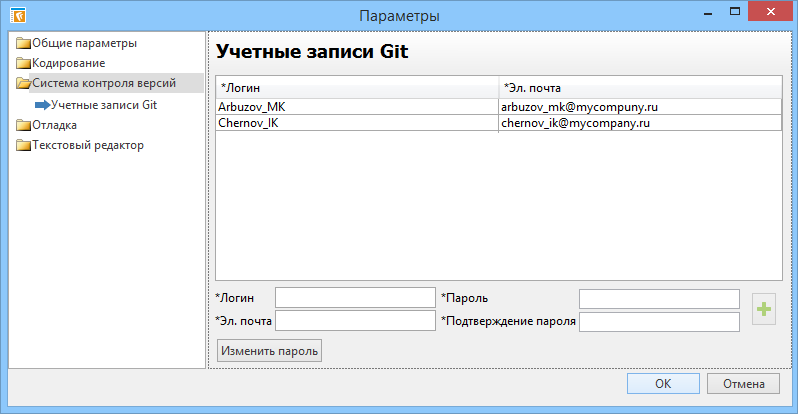Click the Отладка folder icon
798x414 pixels.
[x=23, y=126]
